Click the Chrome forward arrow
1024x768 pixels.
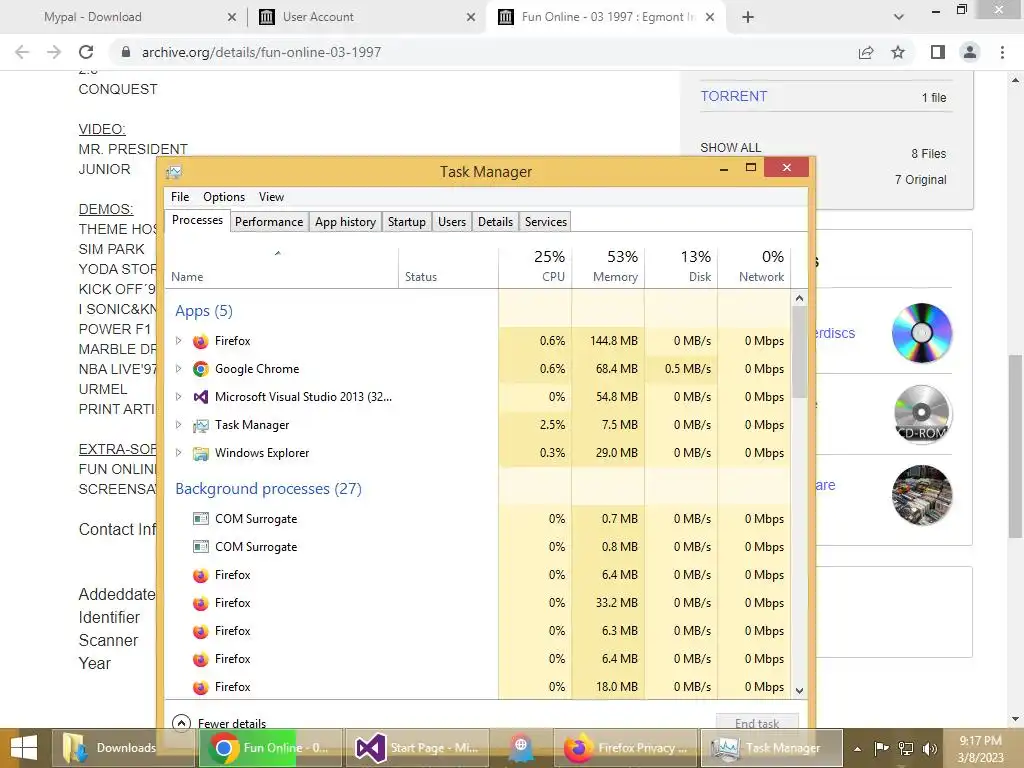tap(54, 52)
